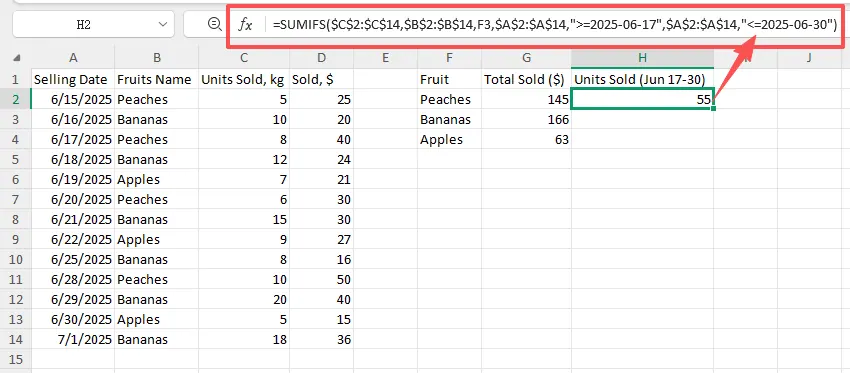Click the 'Selling Date' header cell
Screen dimensions: 850x373
[x=73, y=80]
